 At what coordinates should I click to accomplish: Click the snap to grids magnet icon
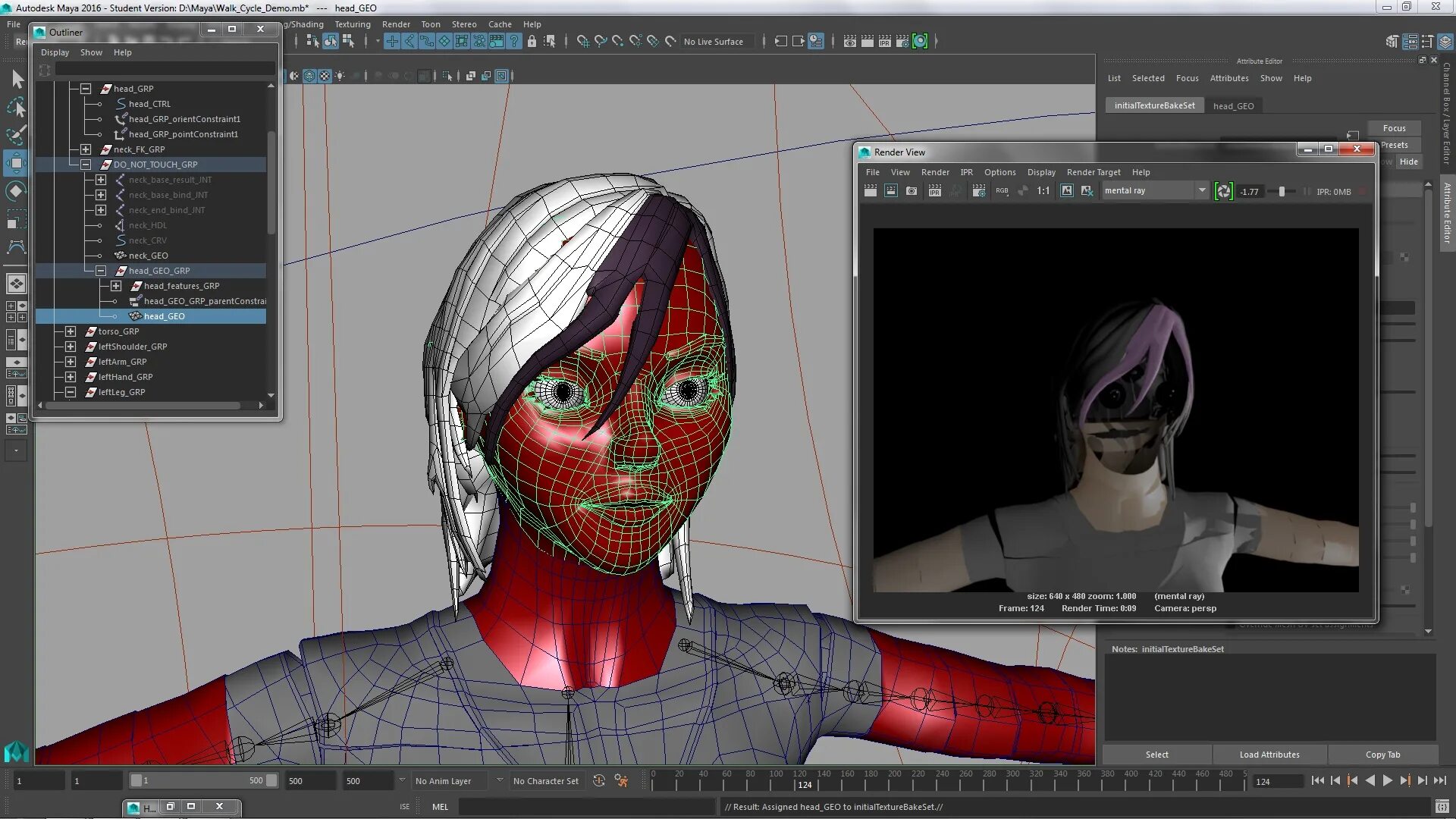[x=582, y=41]
